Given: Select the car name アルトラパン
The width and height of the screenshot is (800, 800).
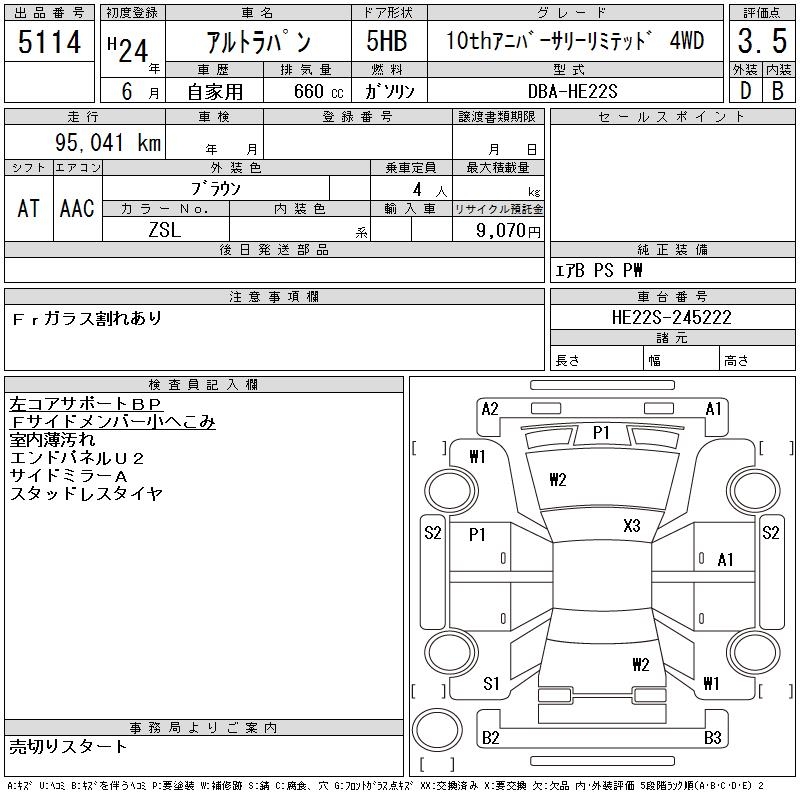Looking at the screenshot, I should click(259, 41).
